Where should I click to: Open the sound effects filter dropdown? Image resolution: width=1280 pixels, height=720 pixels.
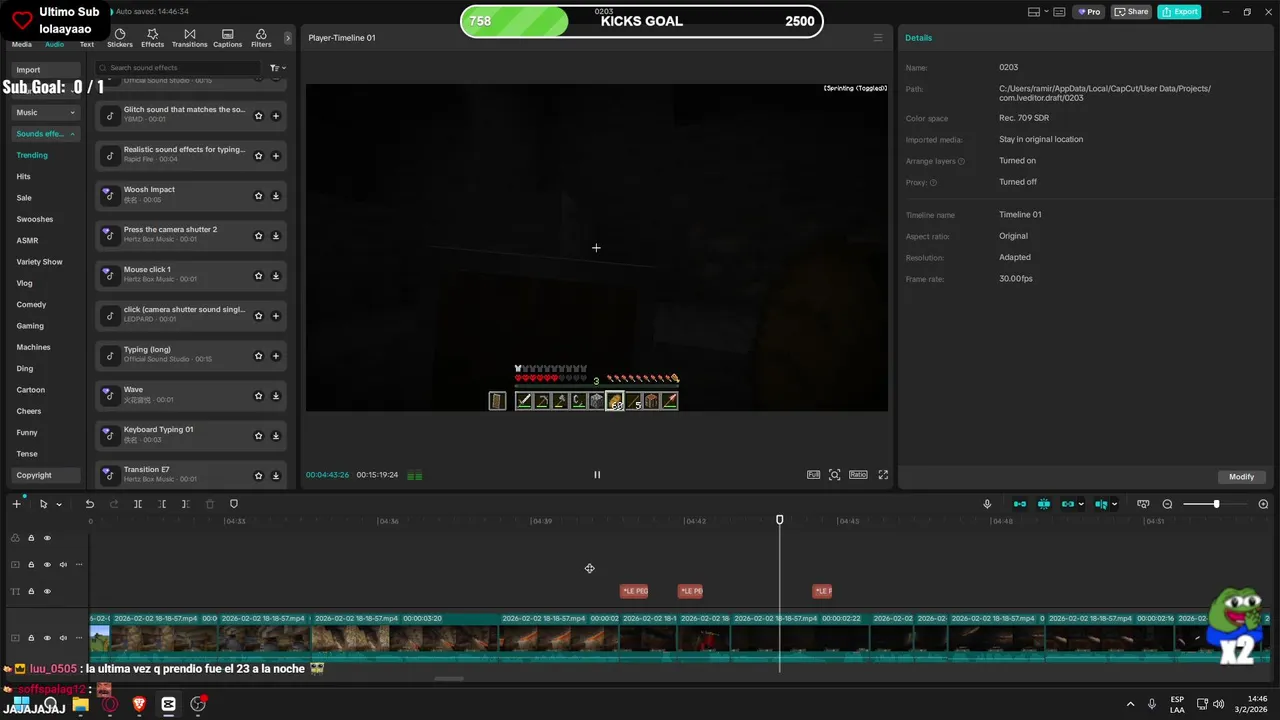(277, 68)
